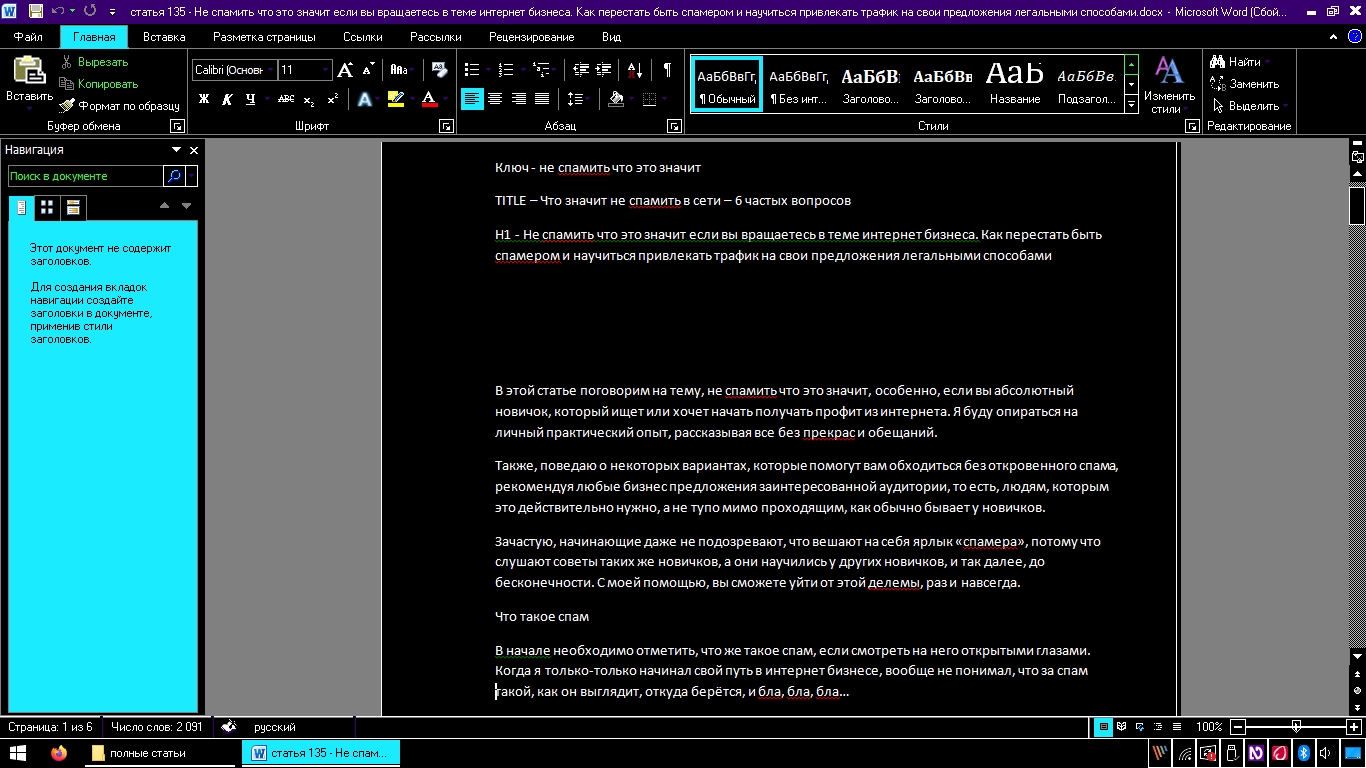Image resolution: width=1366 pixels, height=768 pixels.
Task: Apply Без интервала style
Action: click(x=799, y=84)
